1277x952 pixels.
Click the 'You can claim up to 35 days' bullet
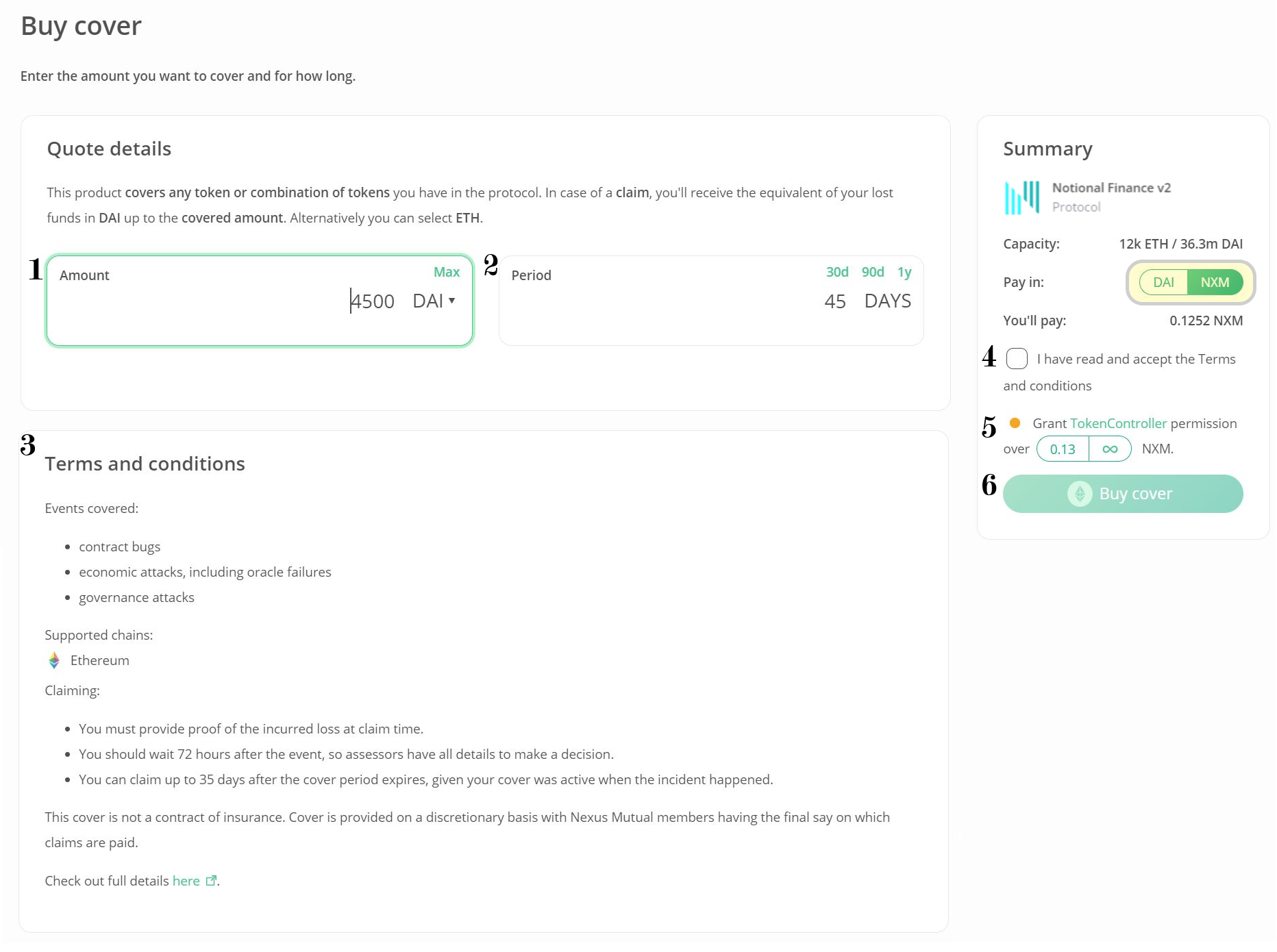425,779
